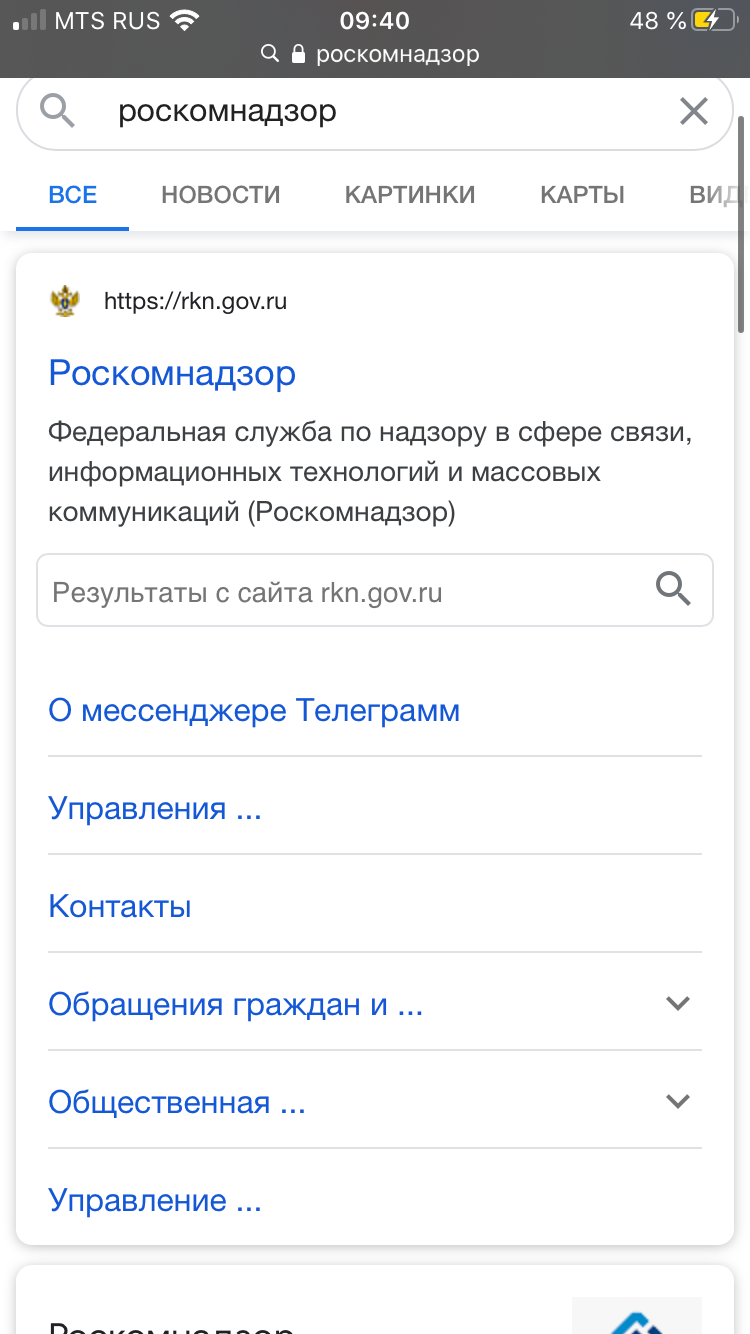Tap the Wi-Fi icon in the status bar
This screenshot has width=750, height=1334.
pyautogui.click(x=183, y=20)
